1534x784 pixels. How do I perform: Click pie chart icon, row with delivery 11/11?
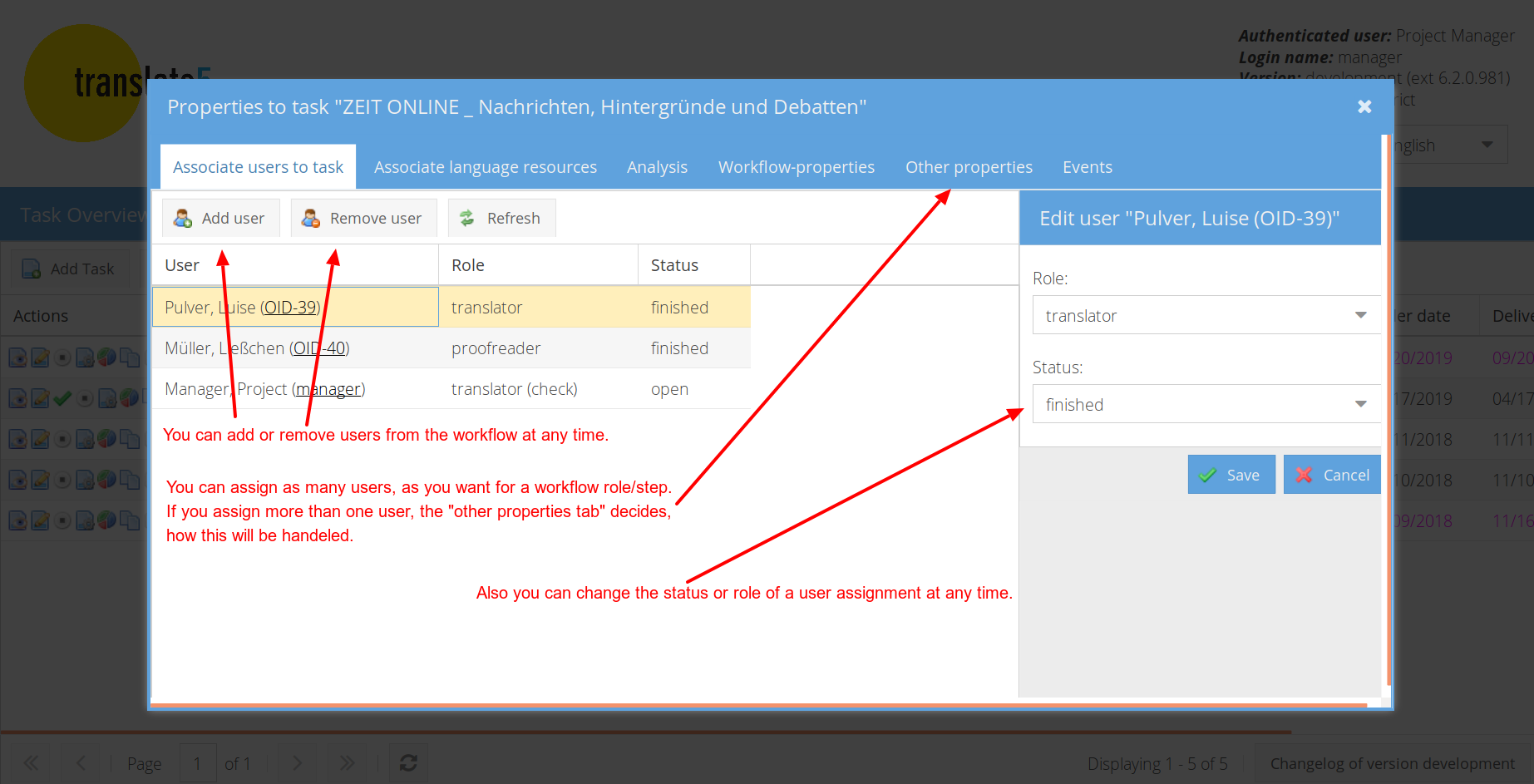(106, 438)
